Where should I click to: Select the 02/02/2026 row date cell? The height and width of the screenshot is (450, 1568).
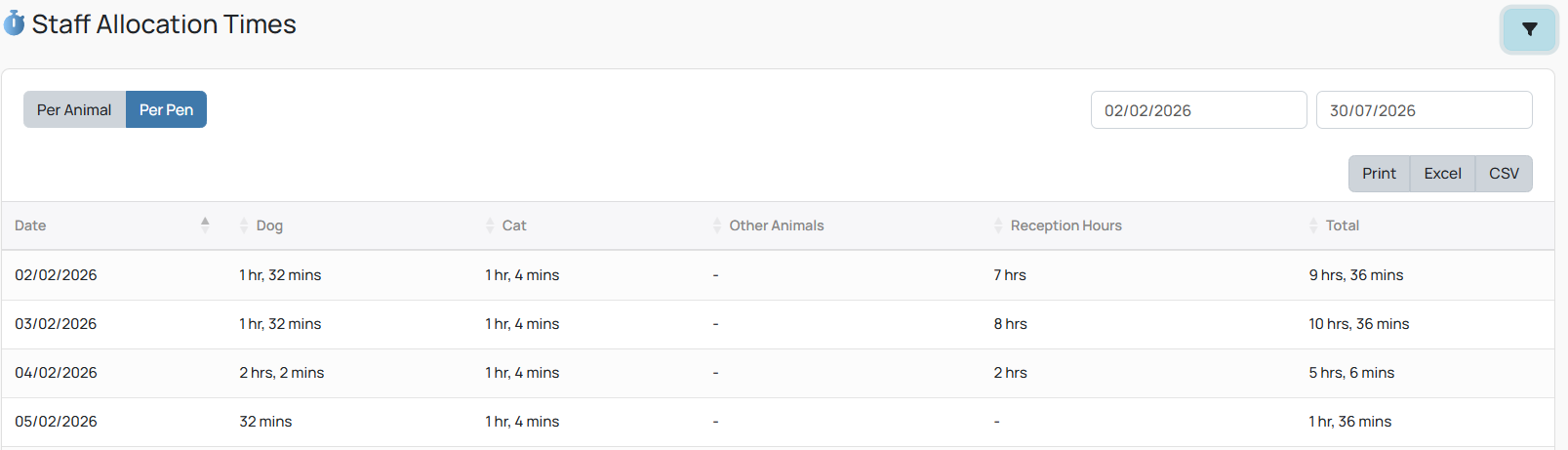(x=56, y=275)
